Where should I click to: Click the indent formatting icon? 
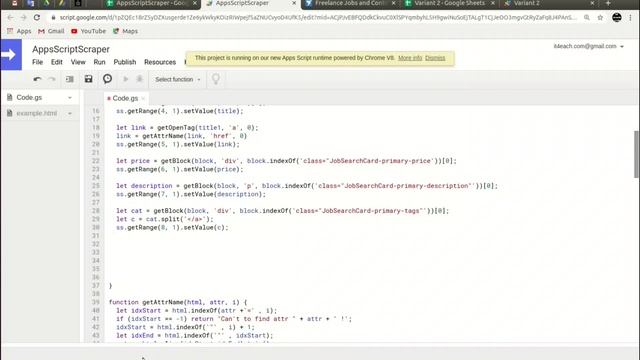(x=70, y=79)
